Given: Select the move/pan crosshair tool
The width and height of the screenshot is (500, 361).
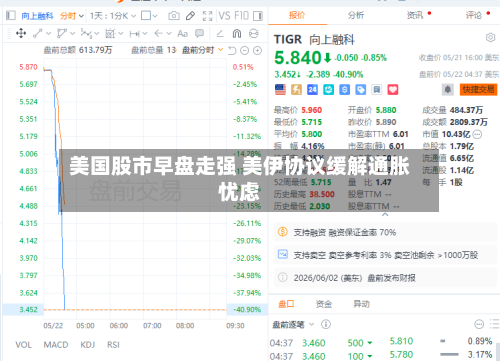Looking at the screenshot, I should [x=21, y=33].
